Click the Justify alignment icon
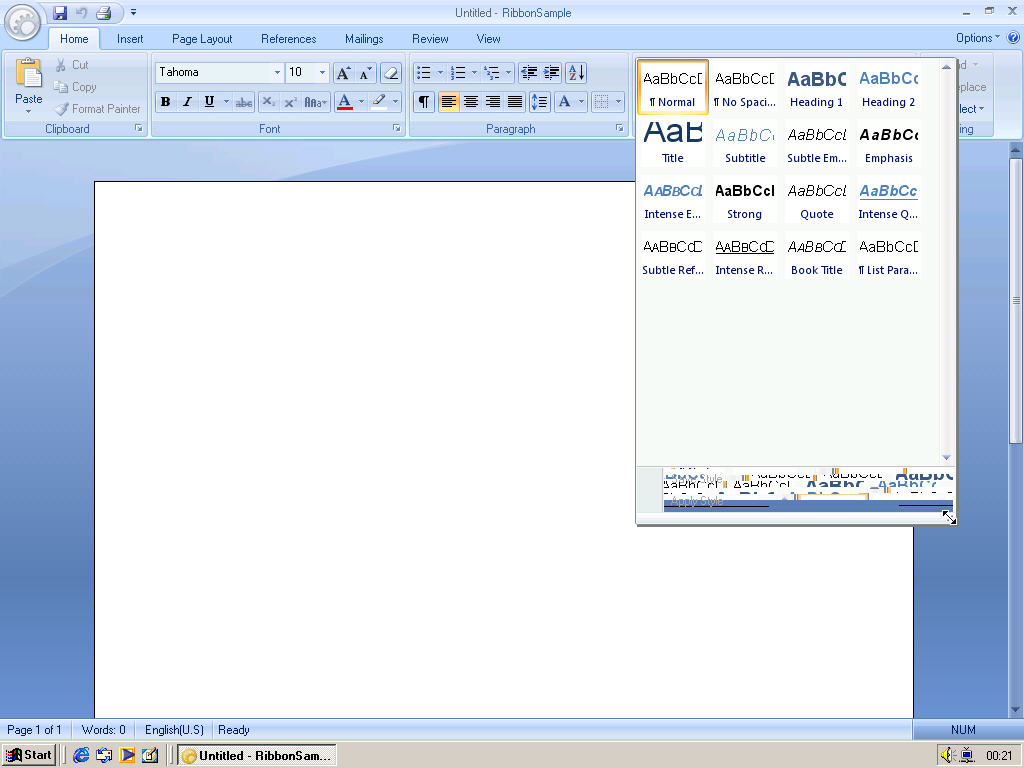The height and width of the screenshot is (768, 1024). pos(515,101)
